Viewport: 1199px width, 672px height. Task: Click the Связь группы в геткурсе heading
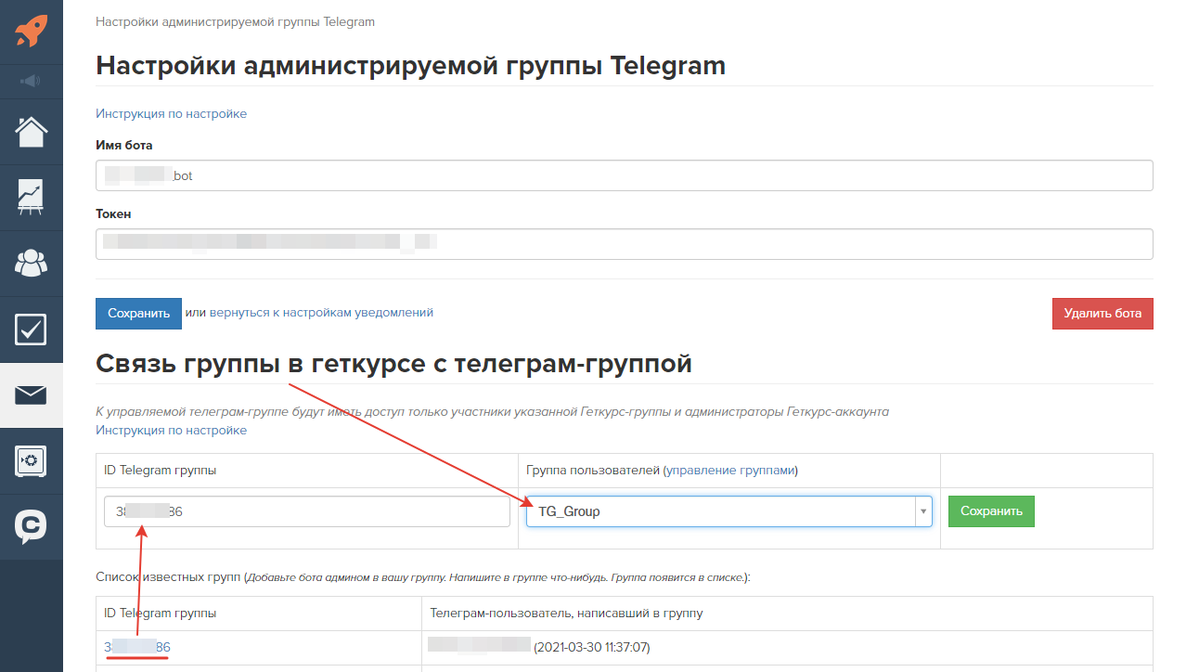coord(394,363)
